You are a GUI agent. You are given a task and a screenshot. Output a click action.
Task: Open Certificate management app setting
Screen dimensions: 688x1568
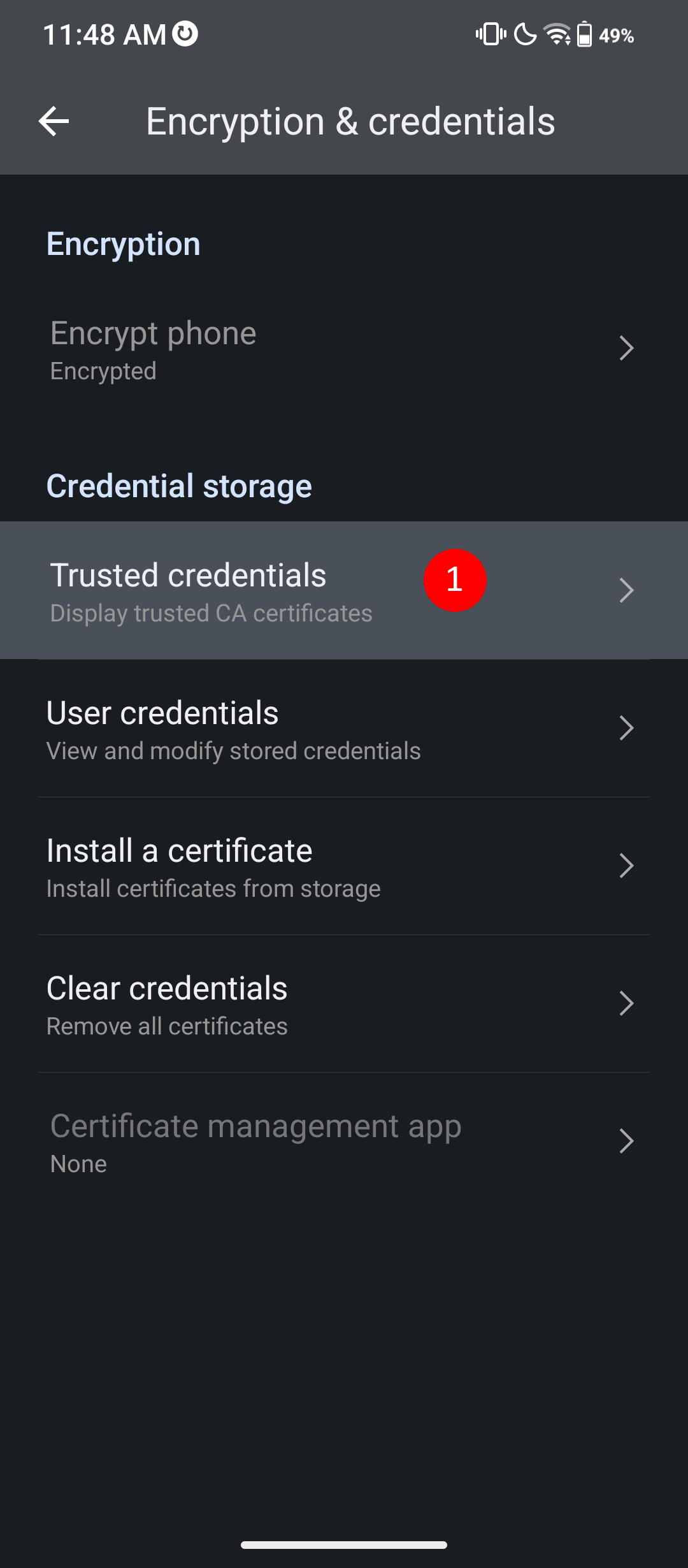click(x=344, y=1141)
